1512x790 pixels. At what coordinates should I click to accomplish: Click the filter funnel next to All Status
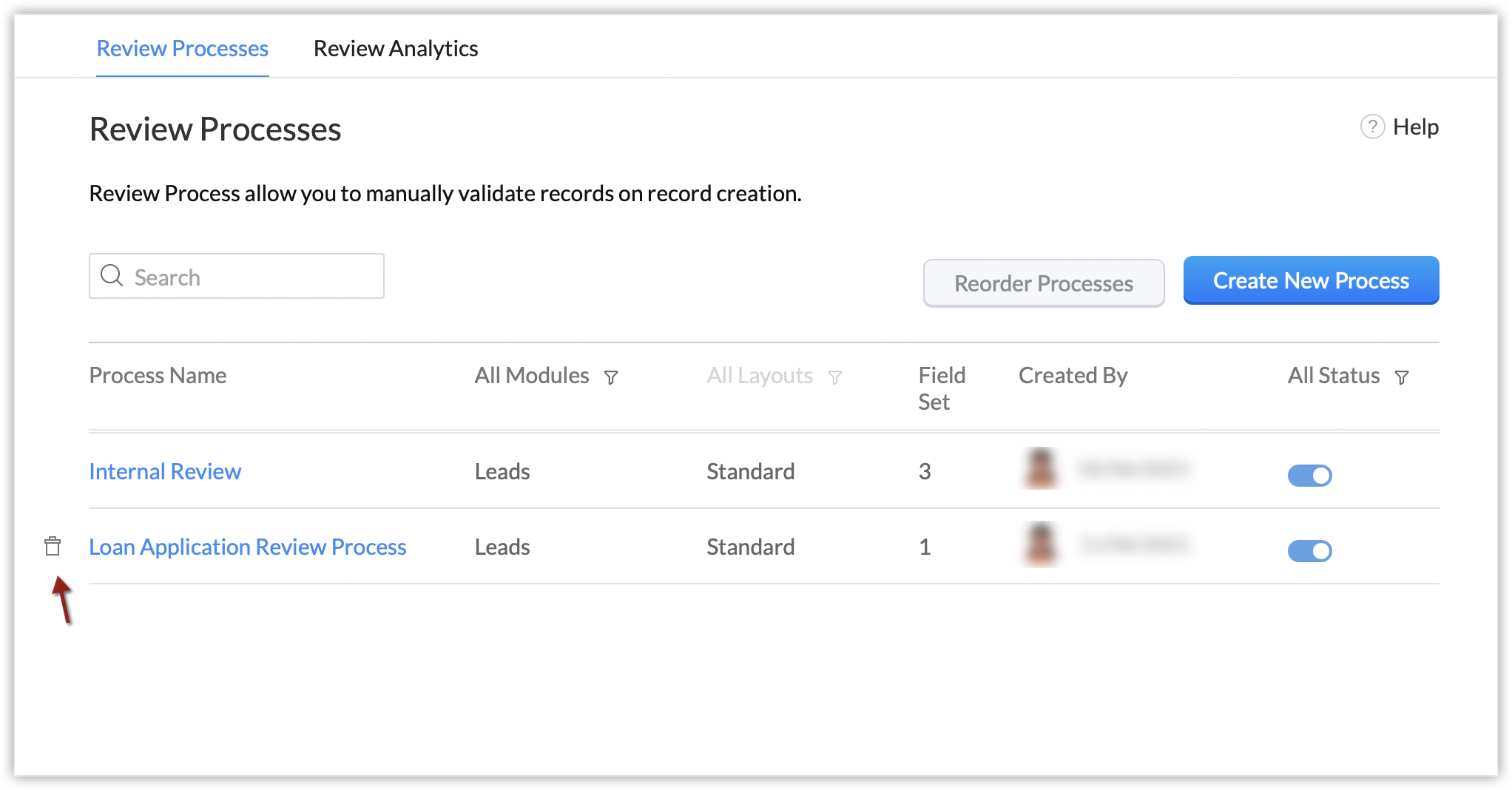tap(1402, 377)
